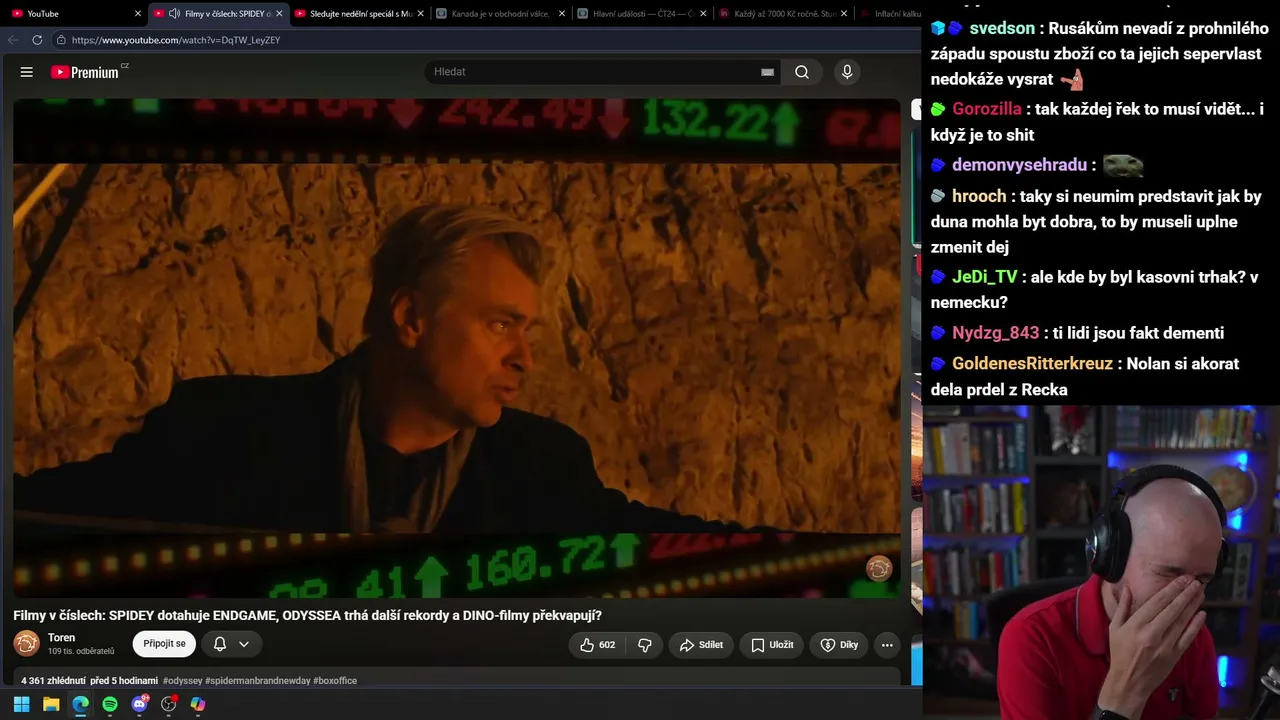This screenshot has width=1280, height=720.
Task: Click the search magnifier button
Action: pos(802,72)
